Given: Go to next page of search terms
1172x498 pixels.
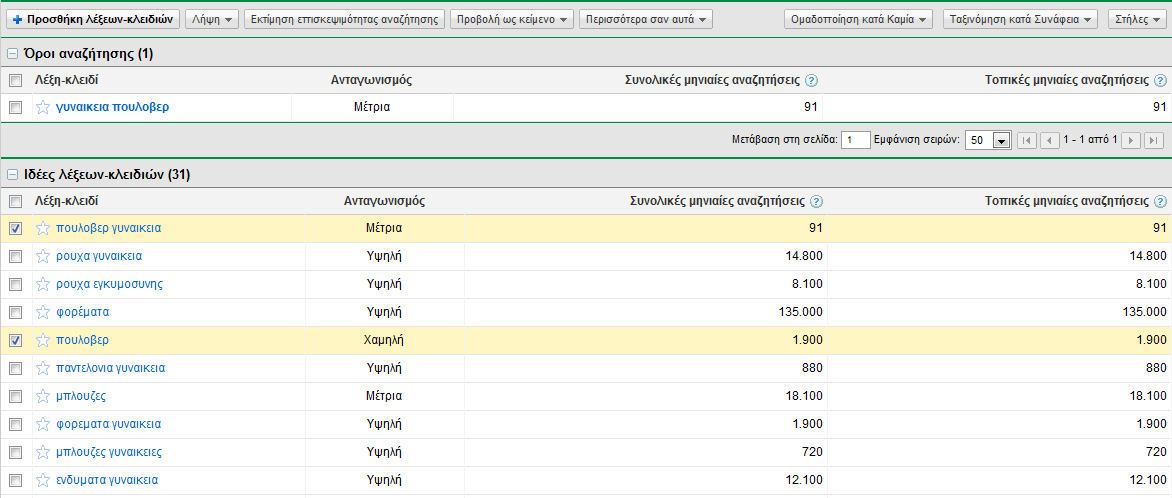Looking at the screenshot, I should coord(1132,140).
